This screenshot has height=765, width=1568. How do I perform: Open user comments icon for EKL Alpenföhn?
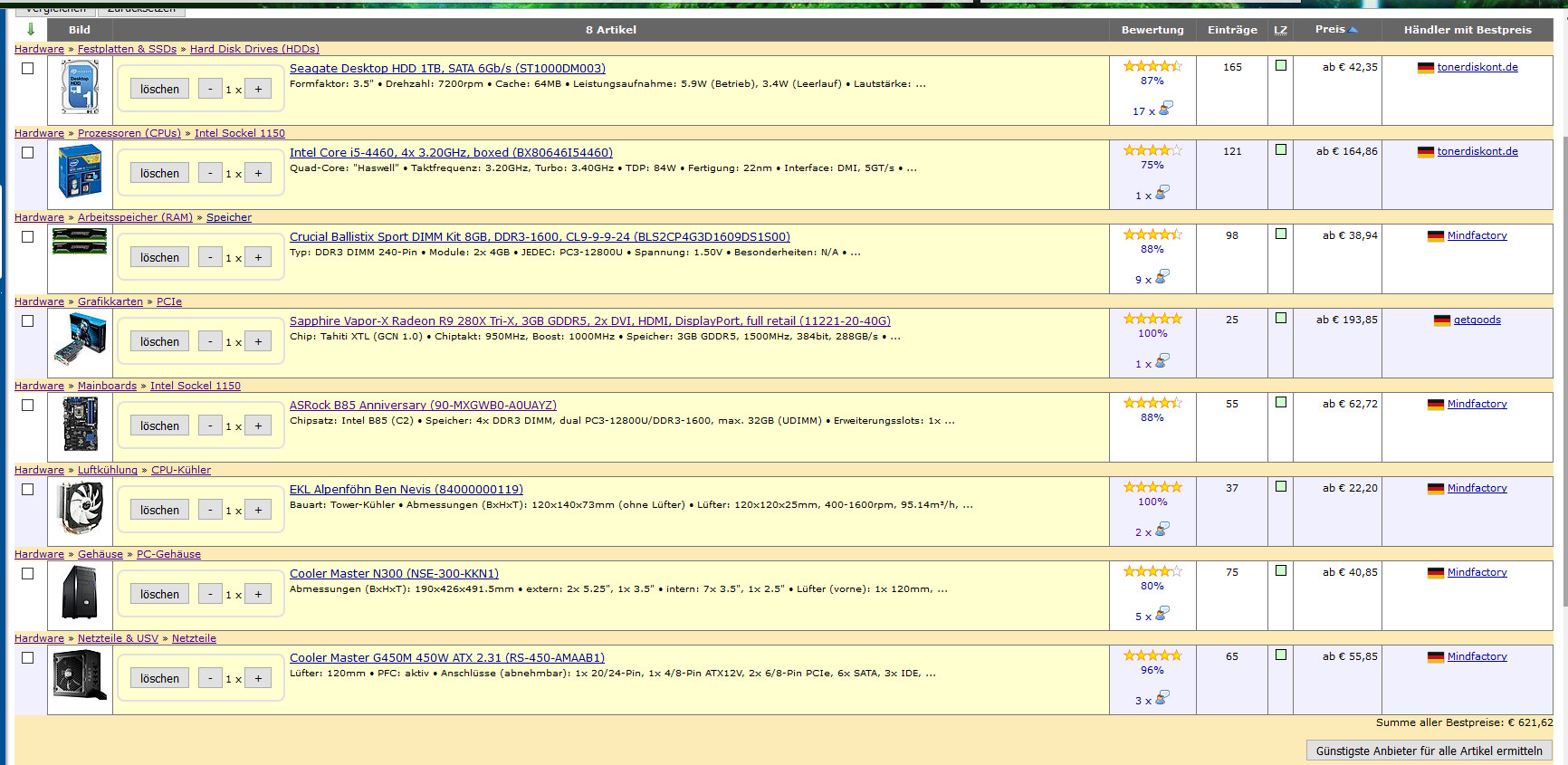point(1162,529)
